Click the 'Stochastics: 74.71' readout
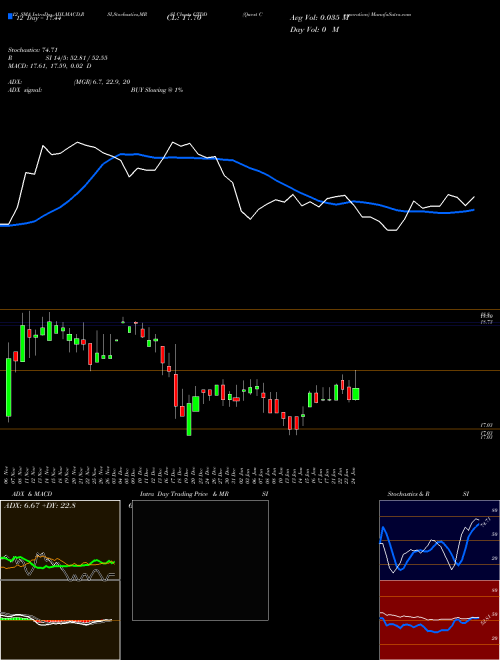Screen dimensions: 500x660 point(33,50)
